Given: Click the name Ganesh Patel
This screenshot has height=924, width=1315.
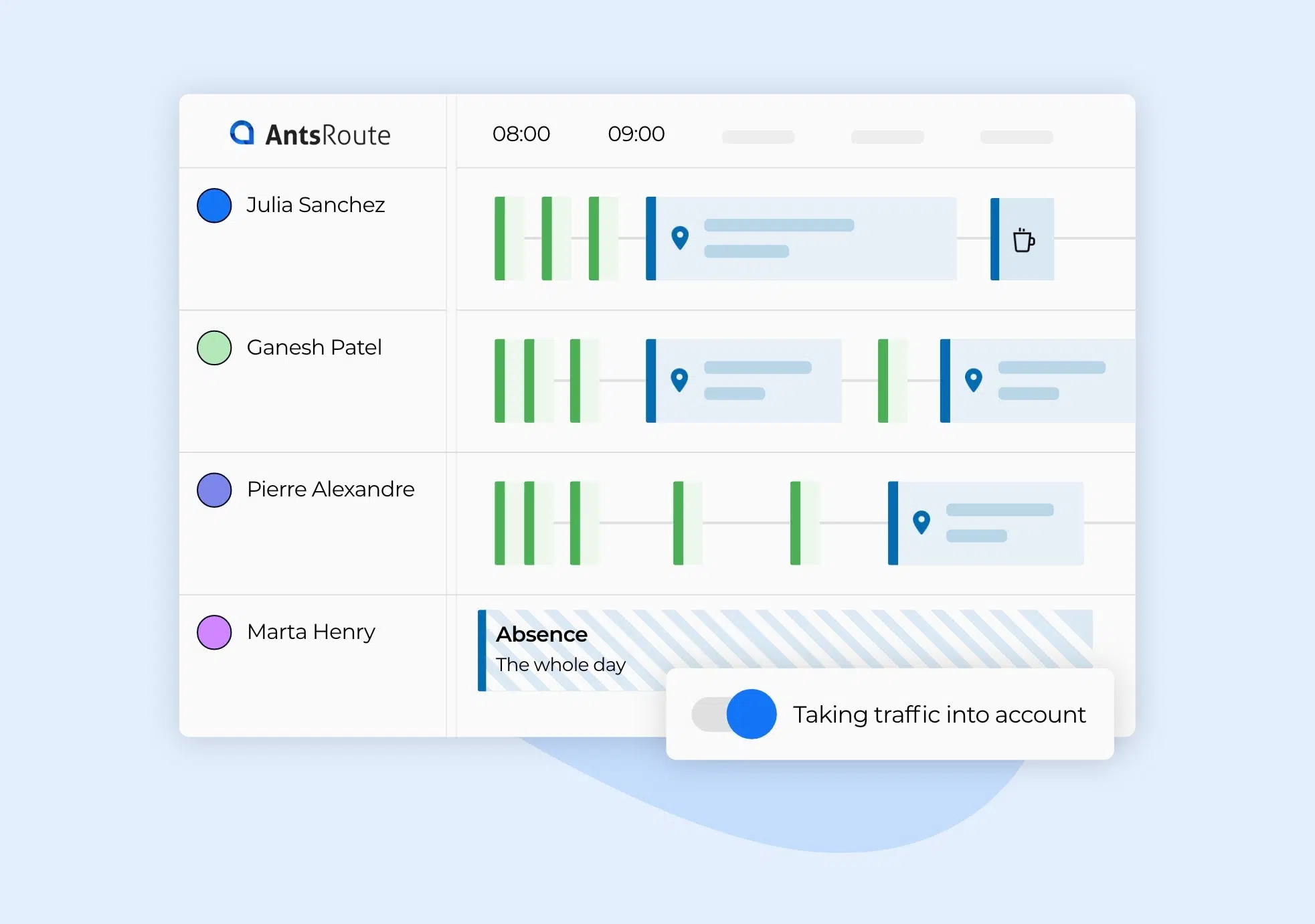Looking at the screenshot, I should pyautogui.click(x=314, y=347).
